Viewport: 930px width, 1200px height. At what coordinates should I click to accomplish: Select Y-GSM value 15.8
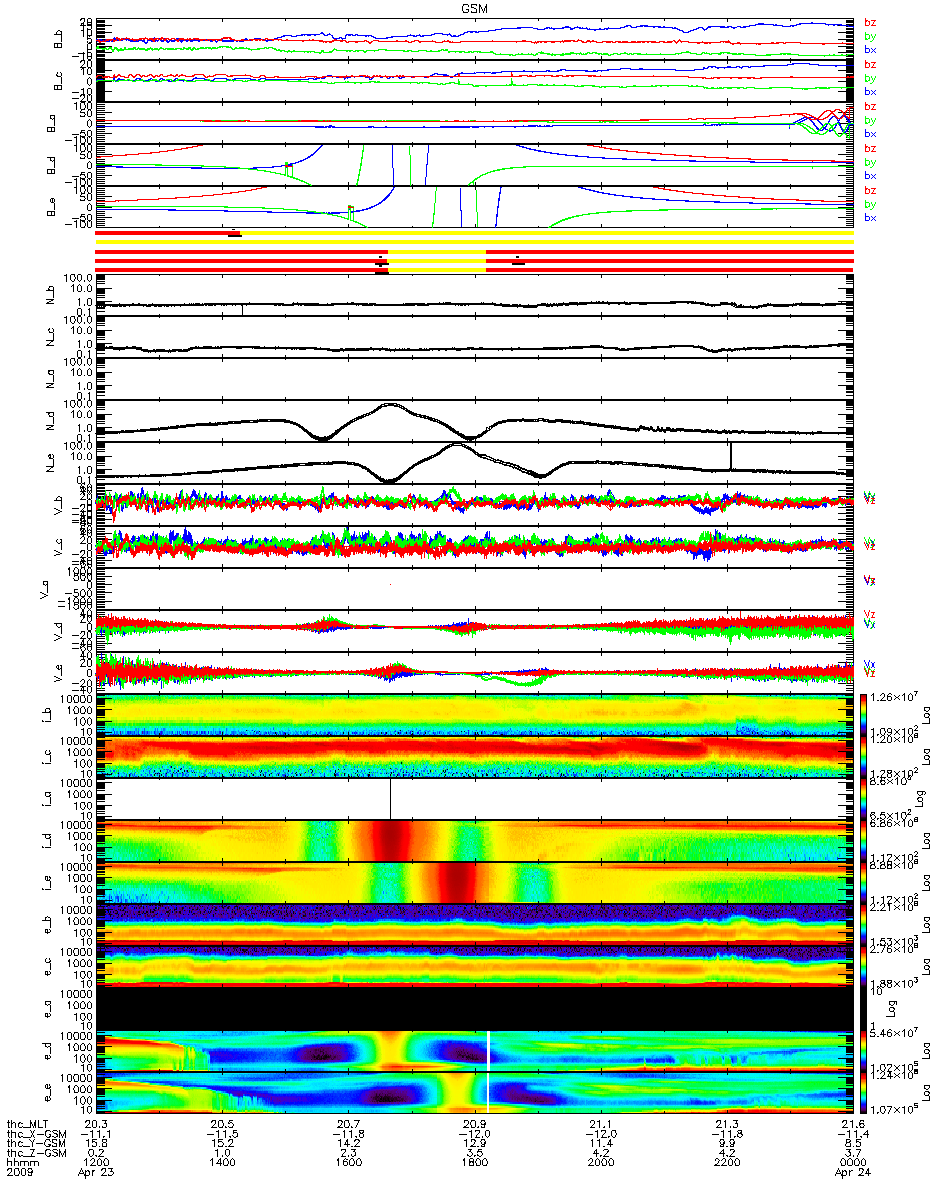pos(97,1143)
